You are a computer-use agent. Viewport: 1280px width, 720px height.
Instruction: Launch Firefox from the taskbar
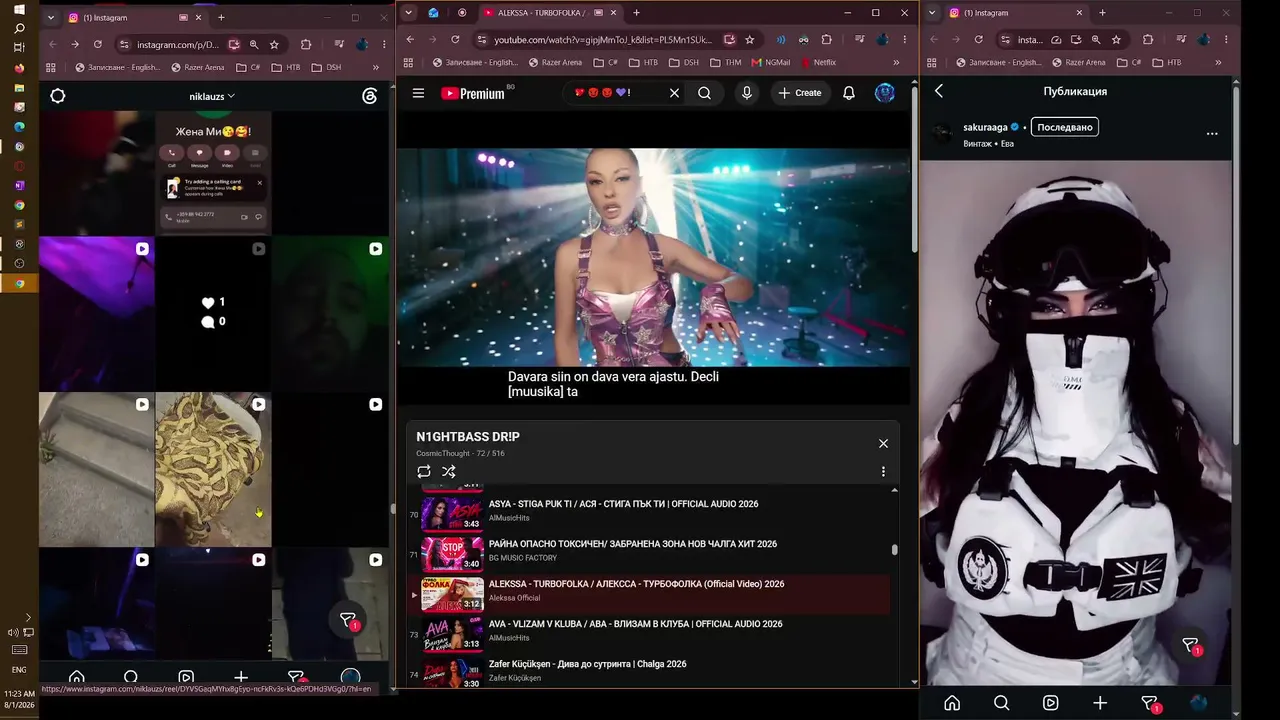tap(19, 68)
